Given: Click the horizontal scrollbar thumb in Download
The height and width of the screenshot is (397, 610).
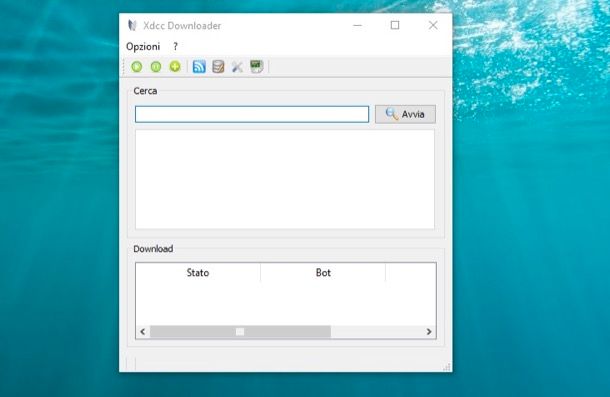Looking at the screenshot, I should tap(240, 332).
